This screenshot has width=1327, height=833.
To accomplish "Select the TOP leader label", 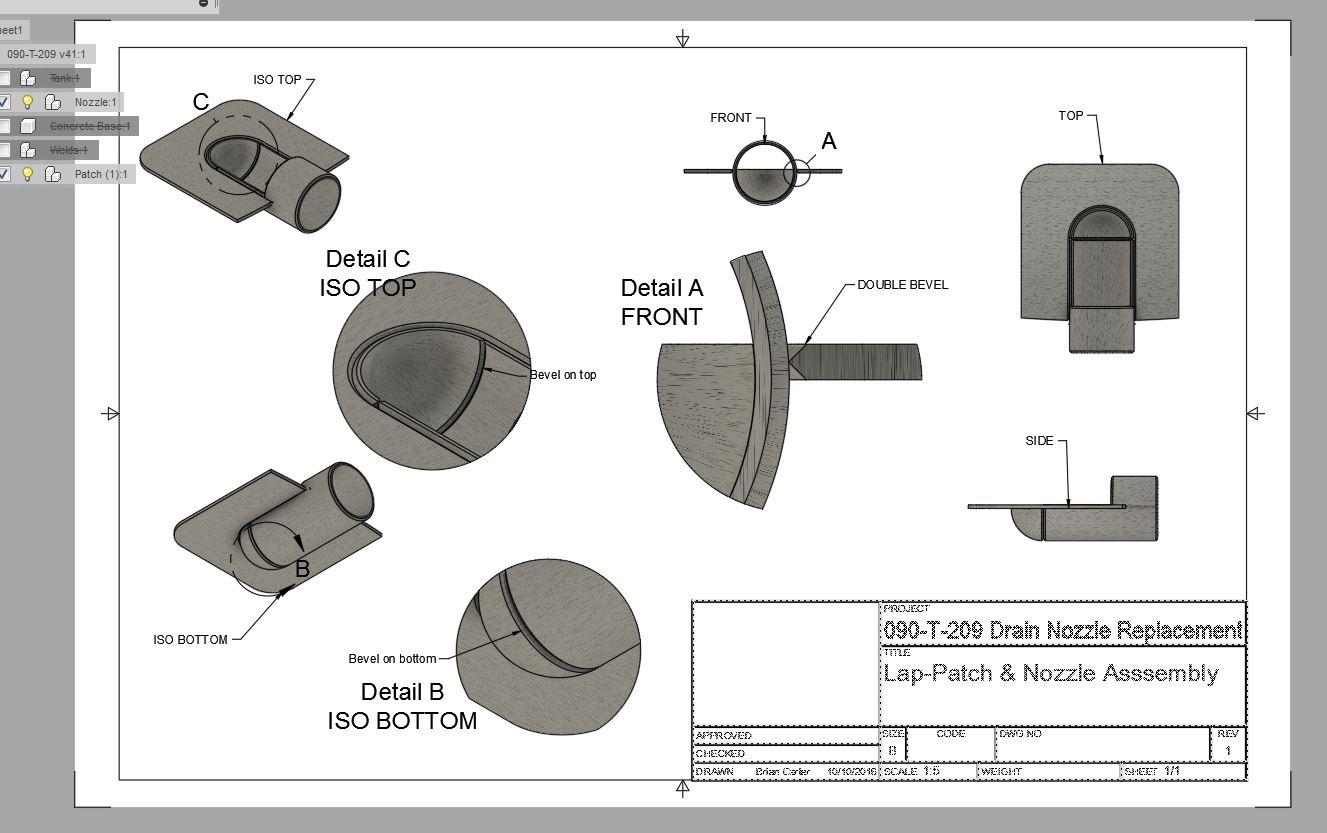I will coord(1071,116).
